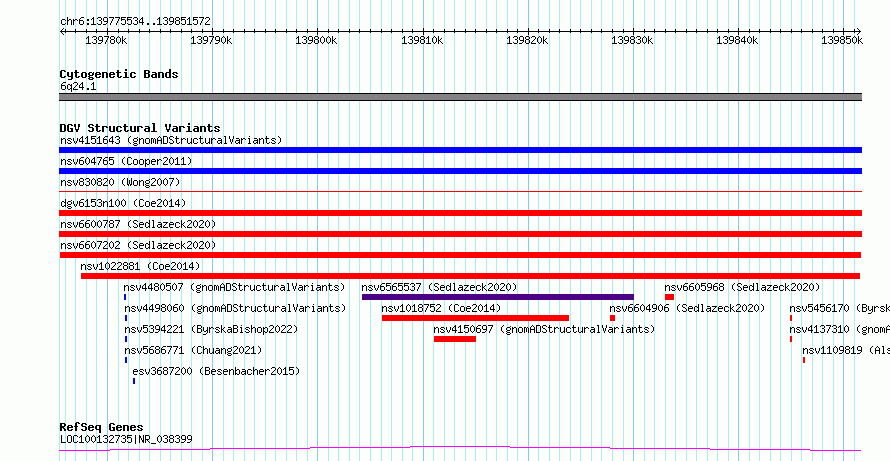Image resolution: width=890 pixels, height=461 pixels.
Task: Select the blue nsv604765 variant bar
Action: click(460, 171)
